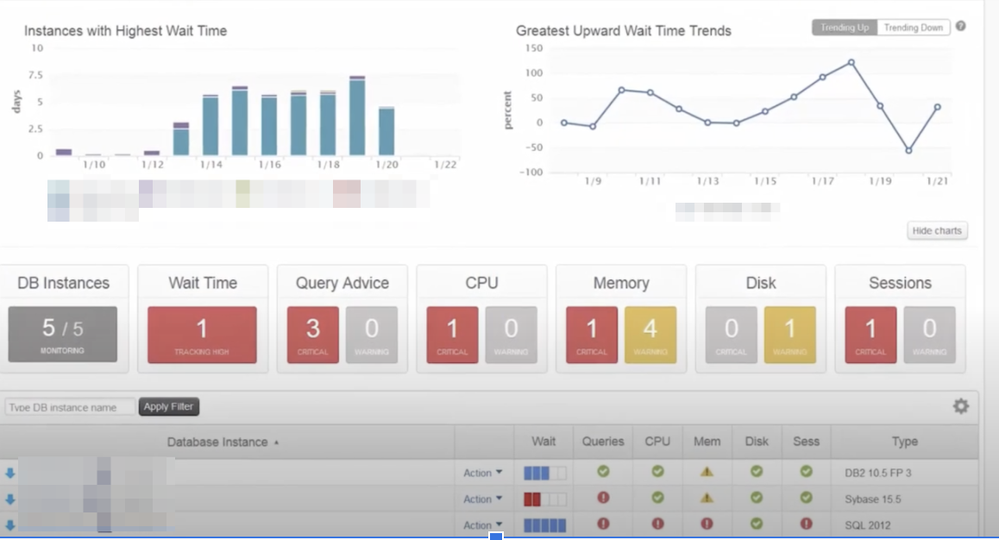Open Action dropdown for SQL 2012 row

pos(482,525)
